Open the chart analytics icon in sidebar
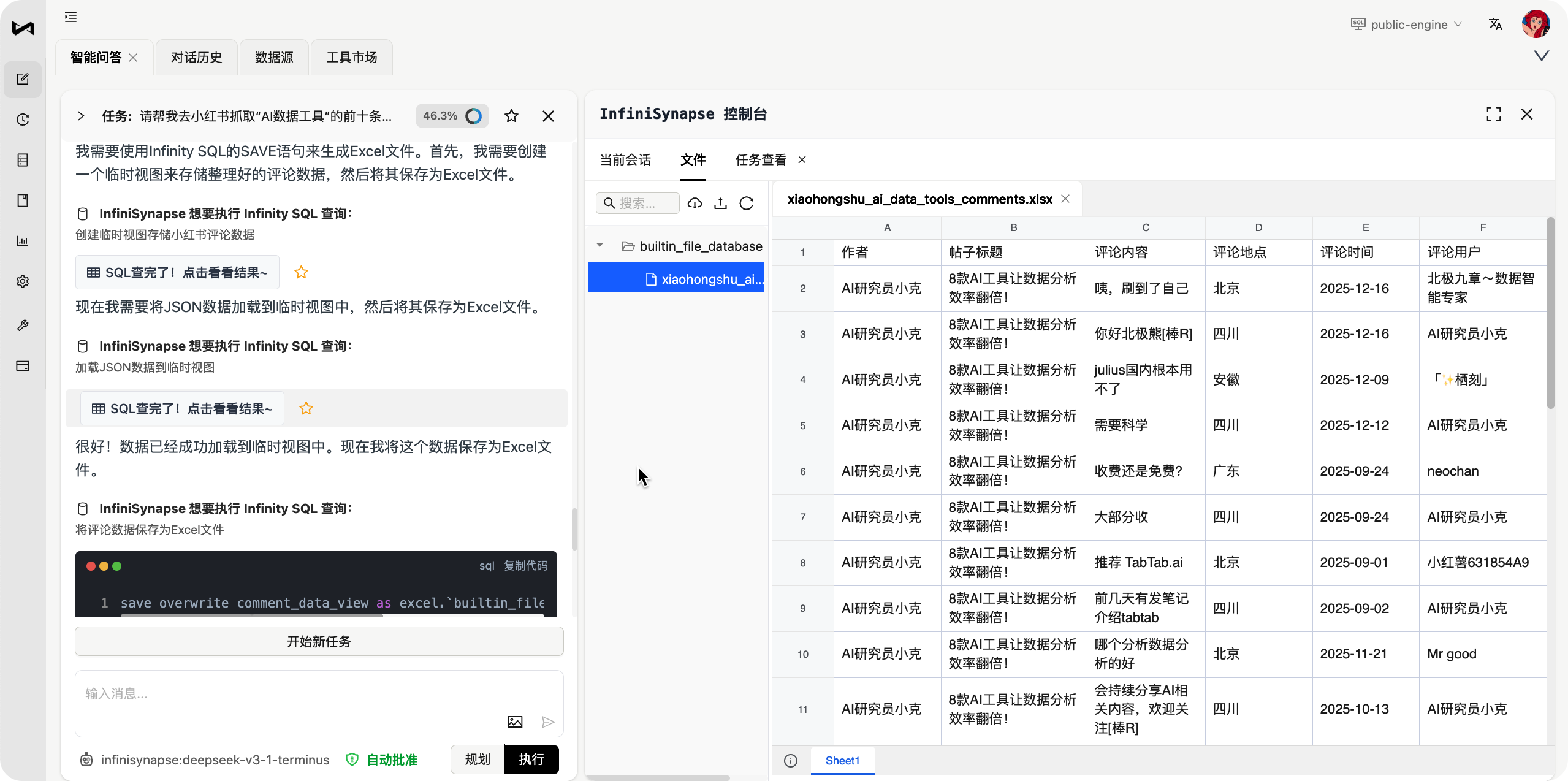 (23, 241)
